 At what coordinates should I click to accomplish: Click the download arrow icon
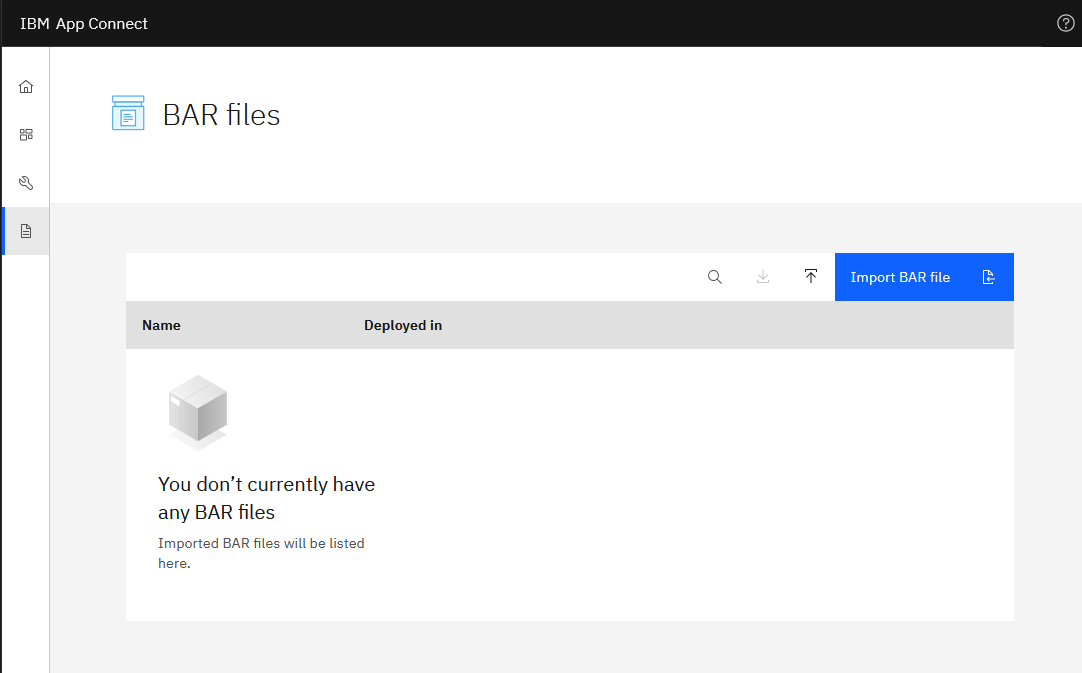(763, 277)
